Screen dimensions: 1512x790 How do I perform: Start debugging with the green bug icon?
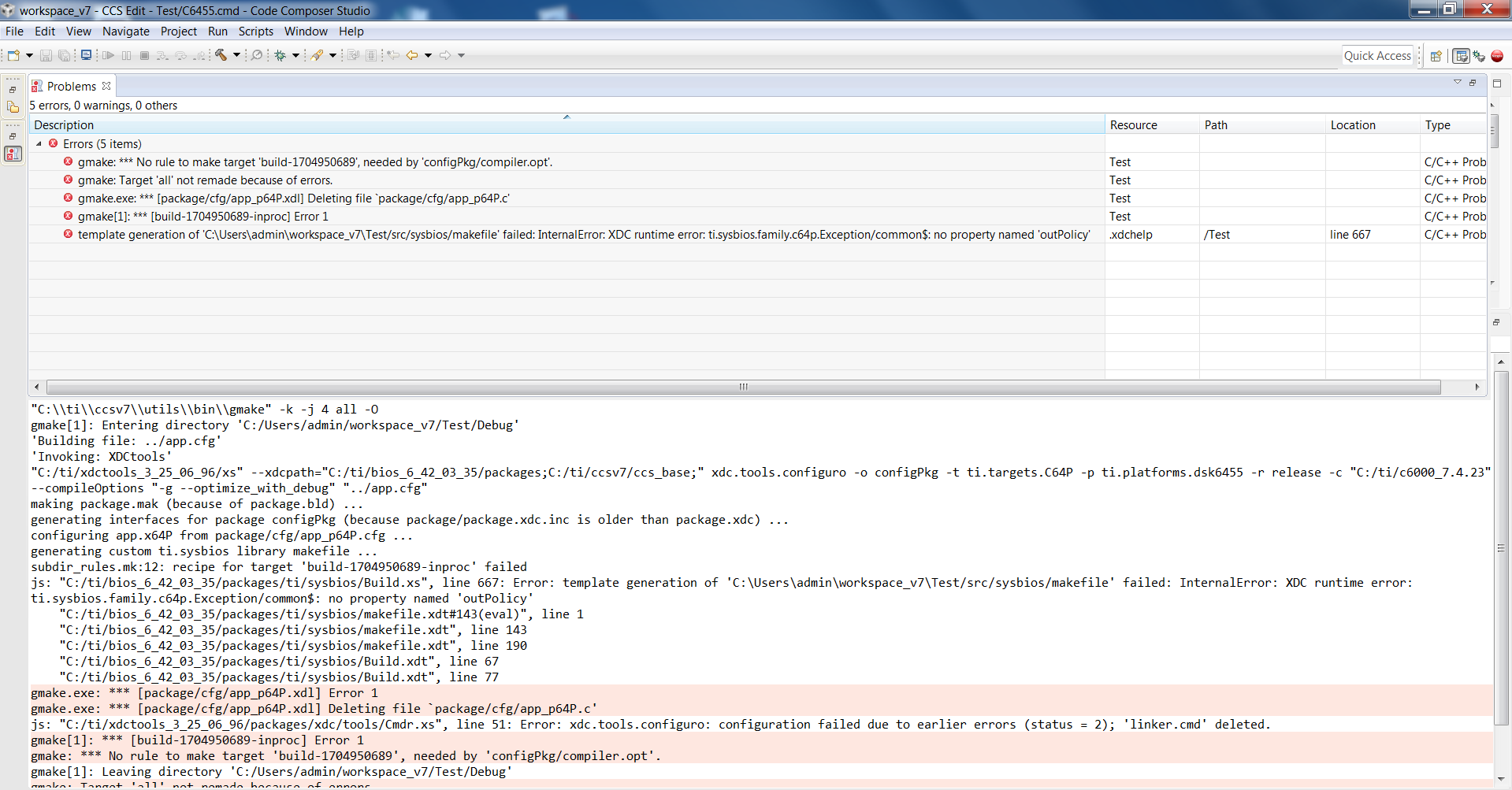(x=280, y=55)
